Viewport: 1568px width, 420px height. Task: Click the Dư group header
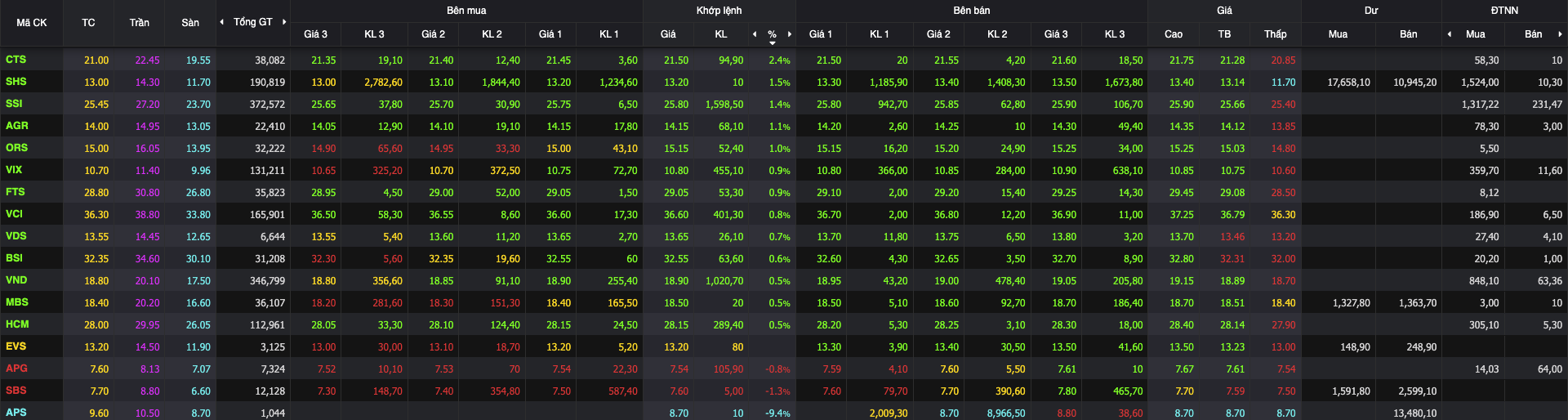(1371, 11)
